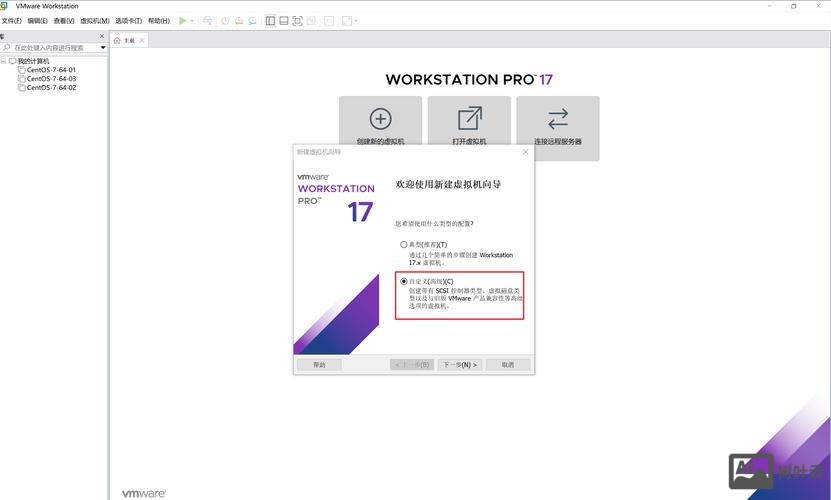Viewport: 831px width, 500px height.
Task: Click the 帮助 button in the wizard
Action: coord(319,365)
